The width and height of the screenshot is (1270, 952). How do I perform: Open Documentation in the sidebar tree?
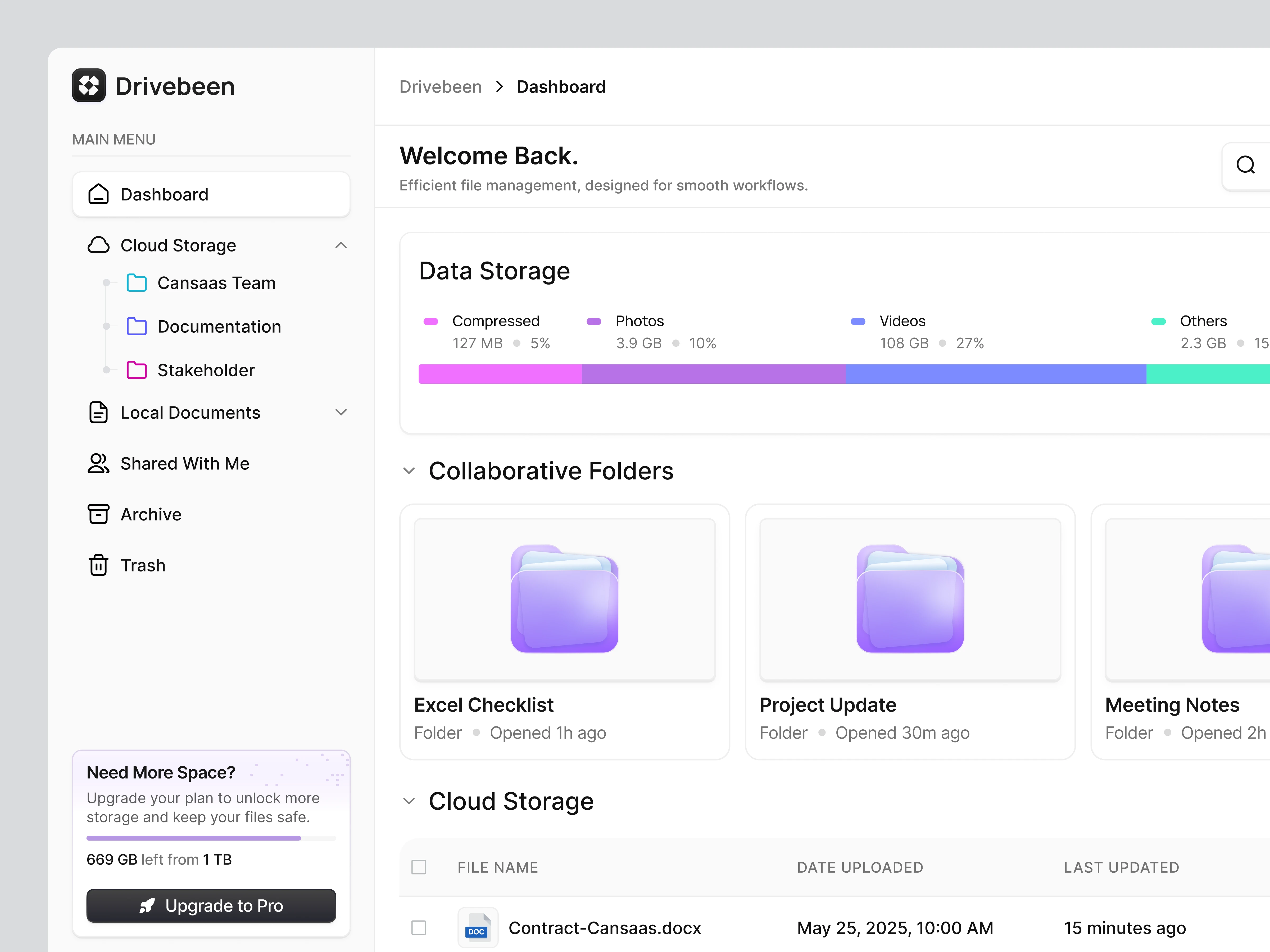[x=219, y=327]
